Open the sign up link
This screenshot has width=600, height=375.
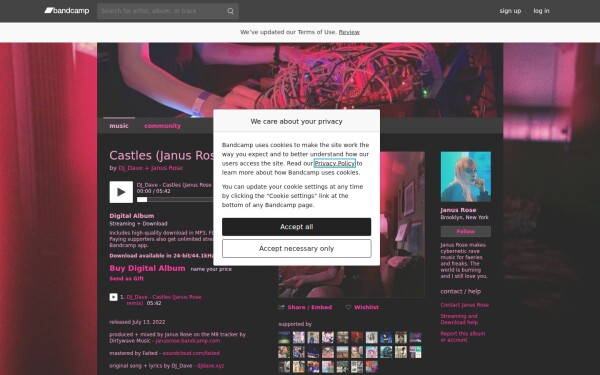click(510, 11)
